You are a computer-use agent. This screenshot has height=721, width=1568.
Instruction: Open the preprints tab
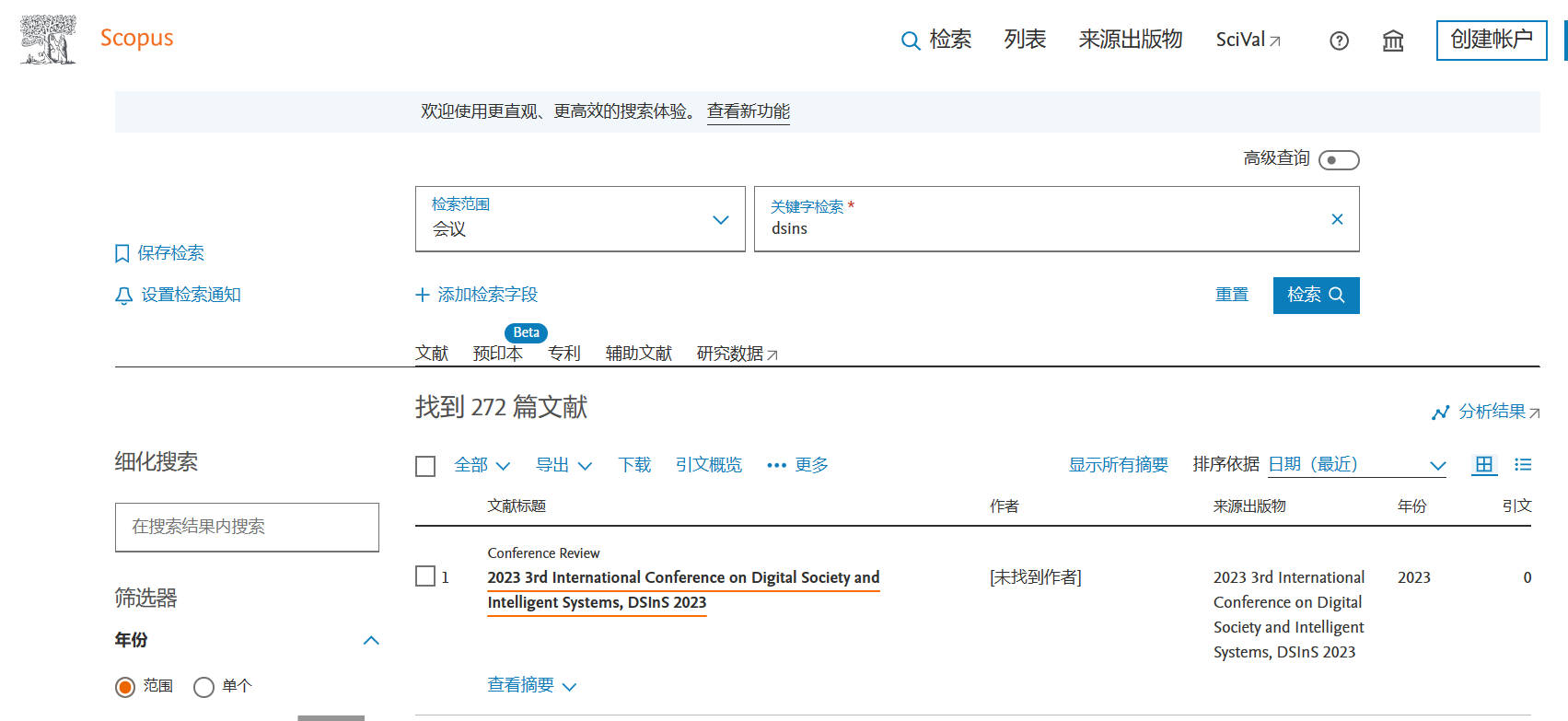497,354
